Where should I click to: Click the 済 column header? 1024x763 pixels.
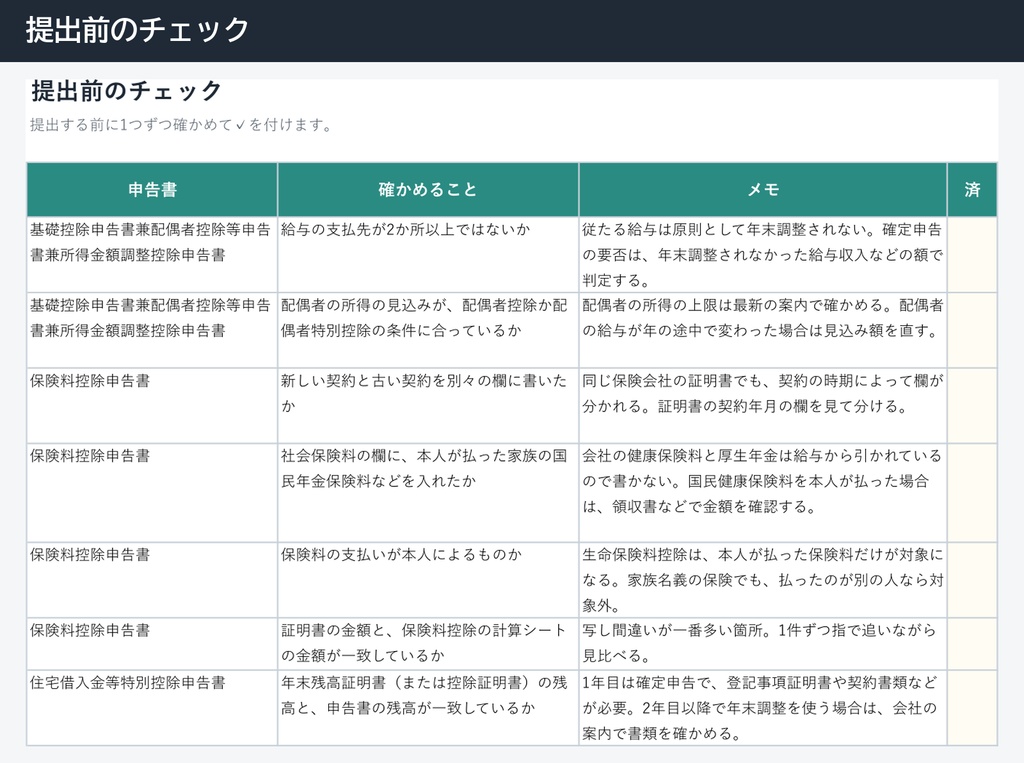coord(972,189)
